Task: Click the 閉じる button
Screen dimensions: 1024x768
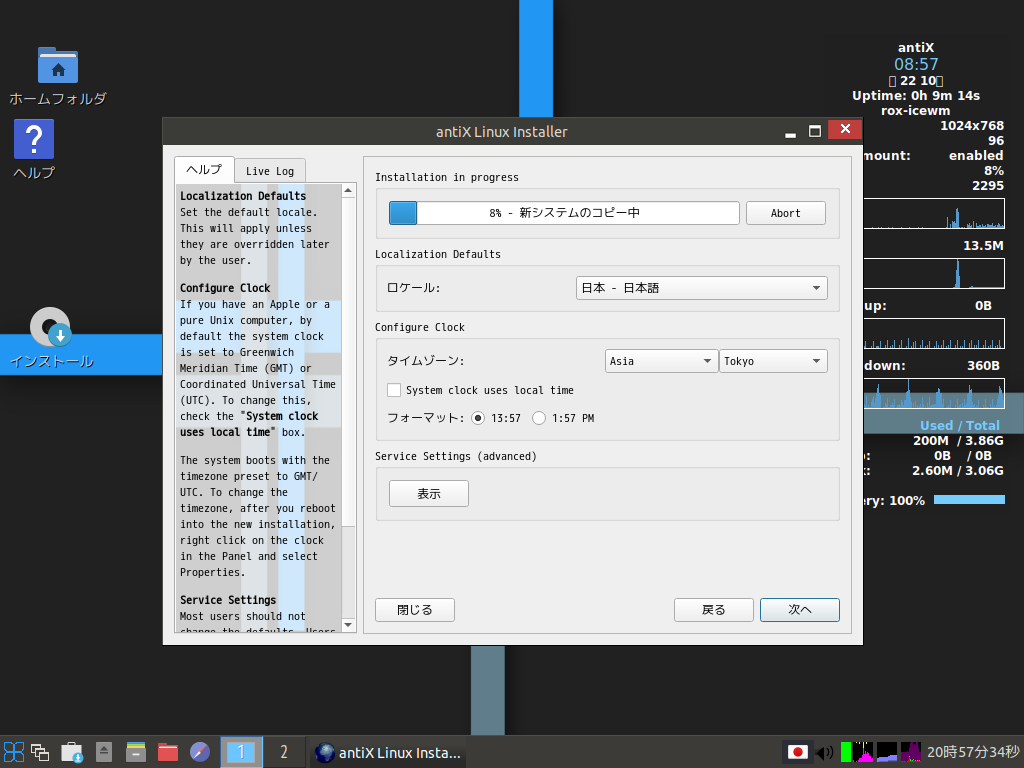Action: click(415, 610)
